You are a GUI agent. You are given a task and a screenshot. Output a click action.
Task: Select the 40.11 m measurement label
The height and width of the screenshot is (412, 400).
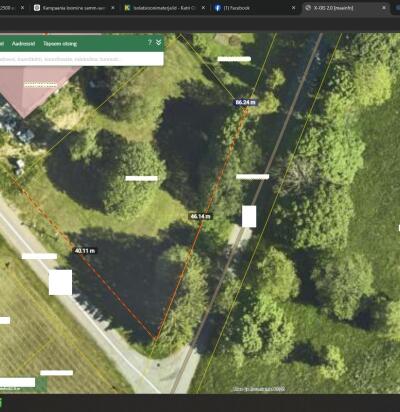click(x=85, y=250)
